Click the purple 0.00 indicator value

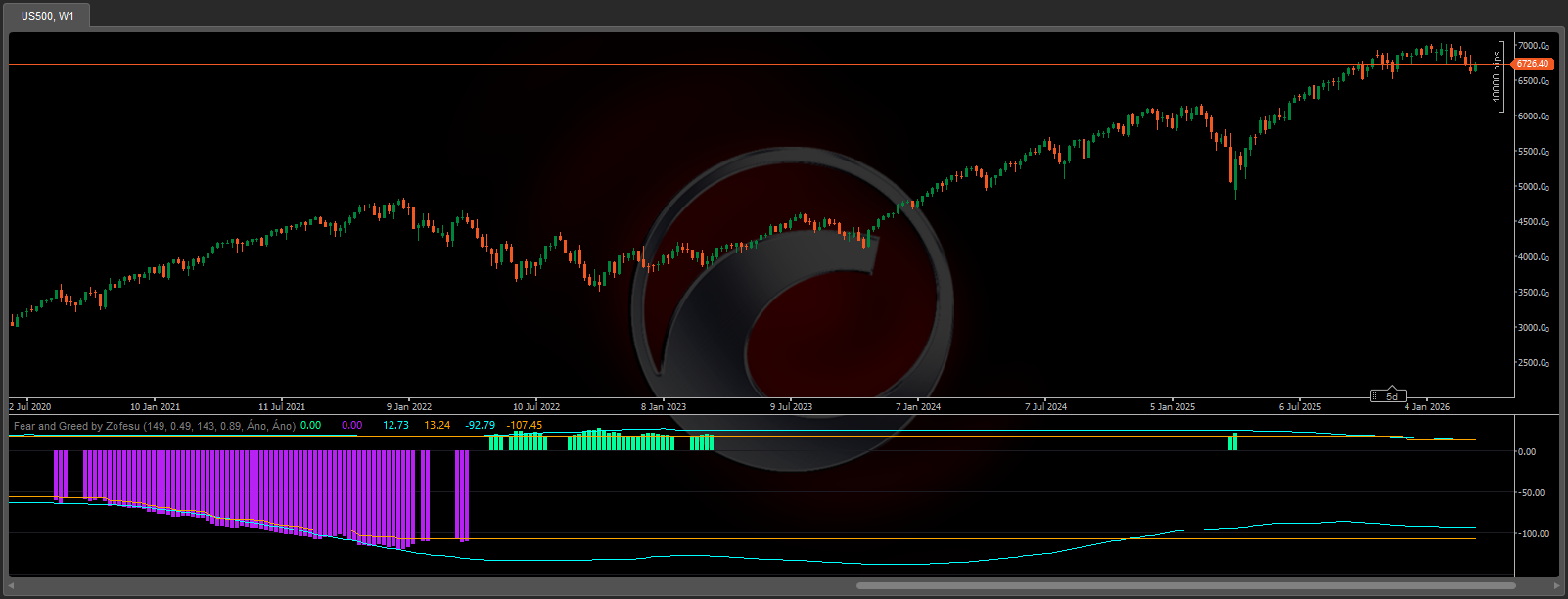tap(351, 426)
